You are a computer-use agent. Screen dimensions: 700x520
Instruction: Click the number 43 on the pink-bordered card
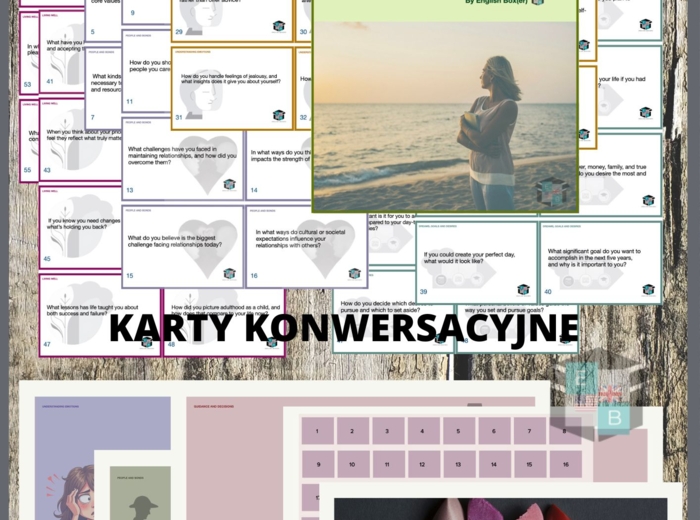point(47,170)
